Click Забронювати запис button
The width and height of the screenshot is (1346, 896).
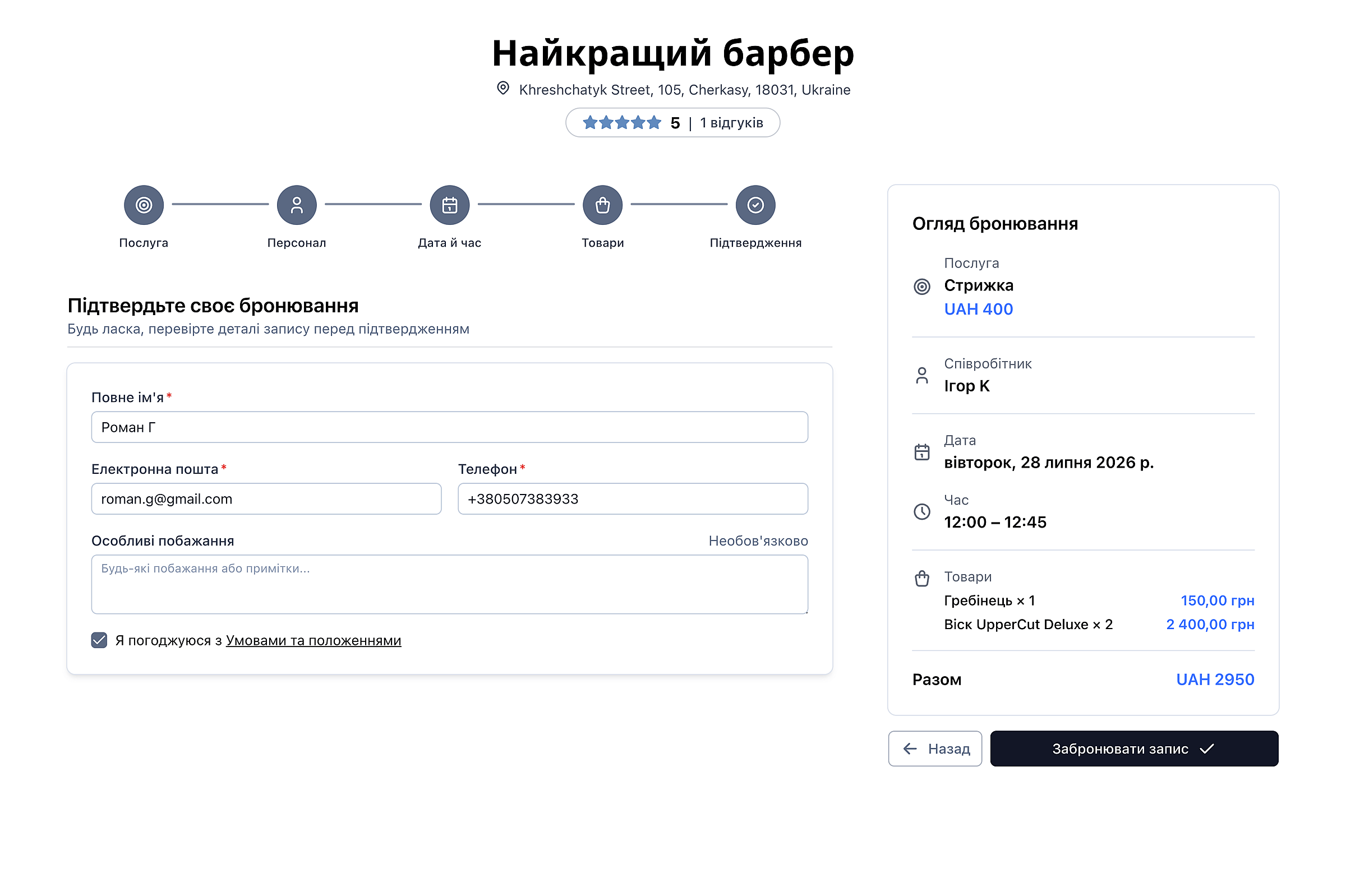point(1135,749)
